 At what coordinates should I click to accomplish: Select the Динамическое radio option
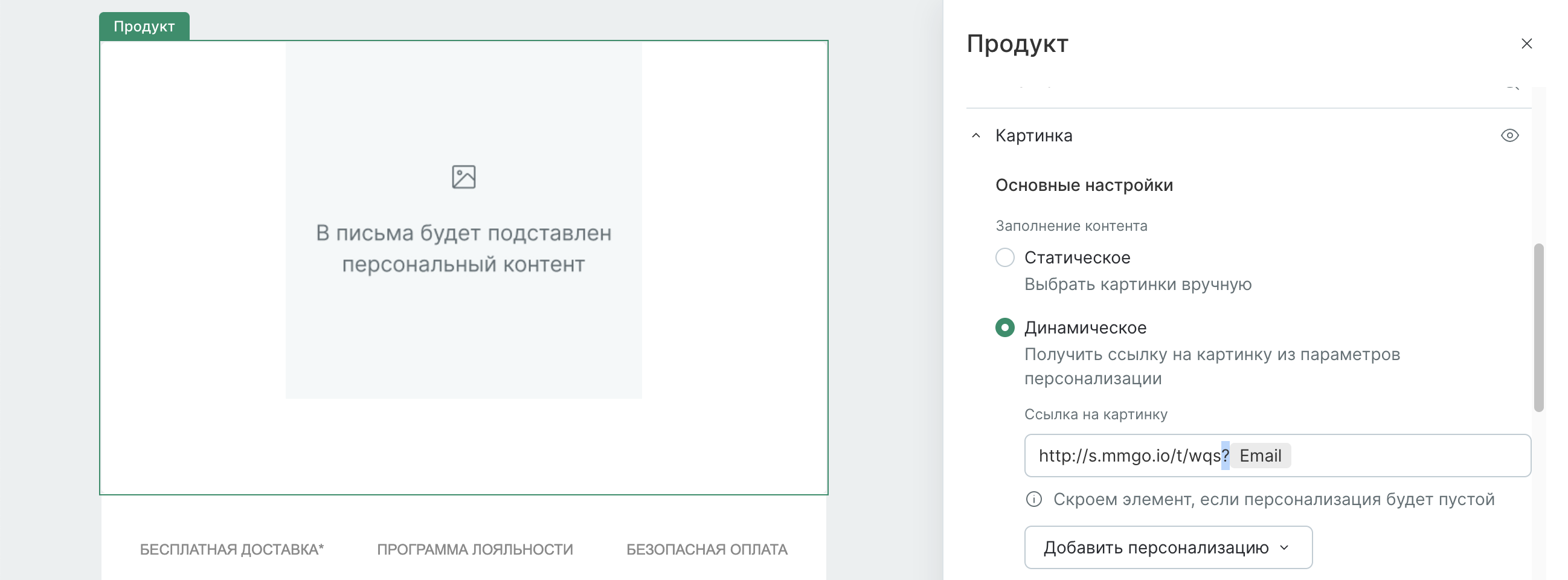[x=1004, y=327]
